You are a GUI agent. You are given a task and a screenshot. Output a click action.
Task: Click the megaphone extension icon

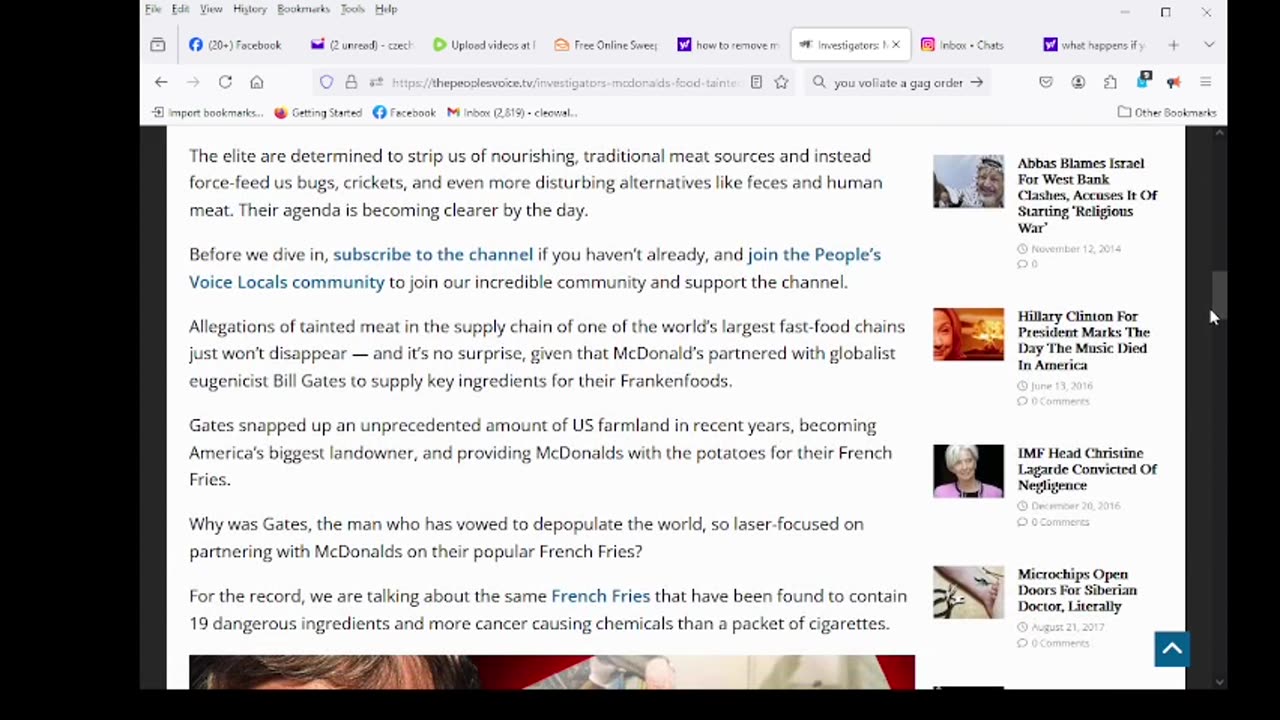pyautogui.click(x=1174, y=82)
